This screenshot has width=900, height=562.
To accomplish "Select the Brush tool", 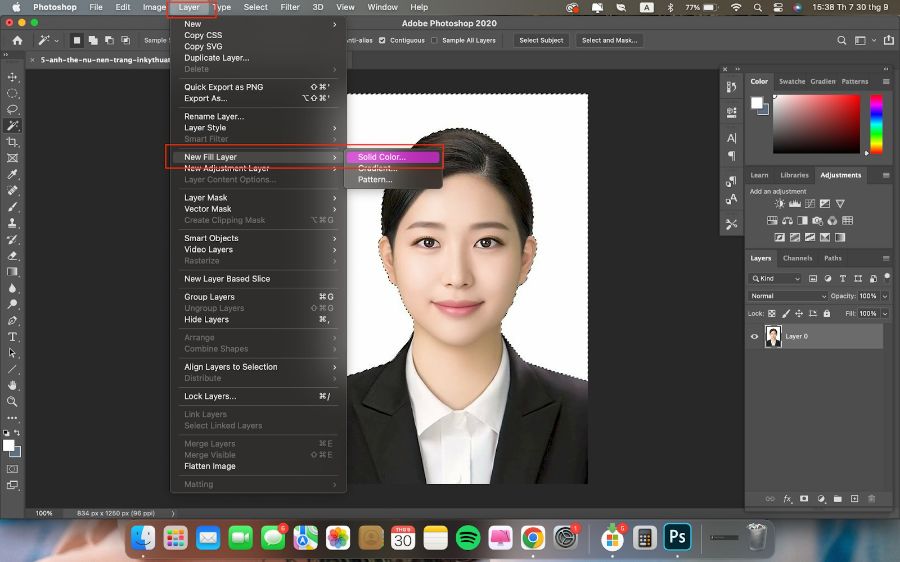I will [12, 207].
